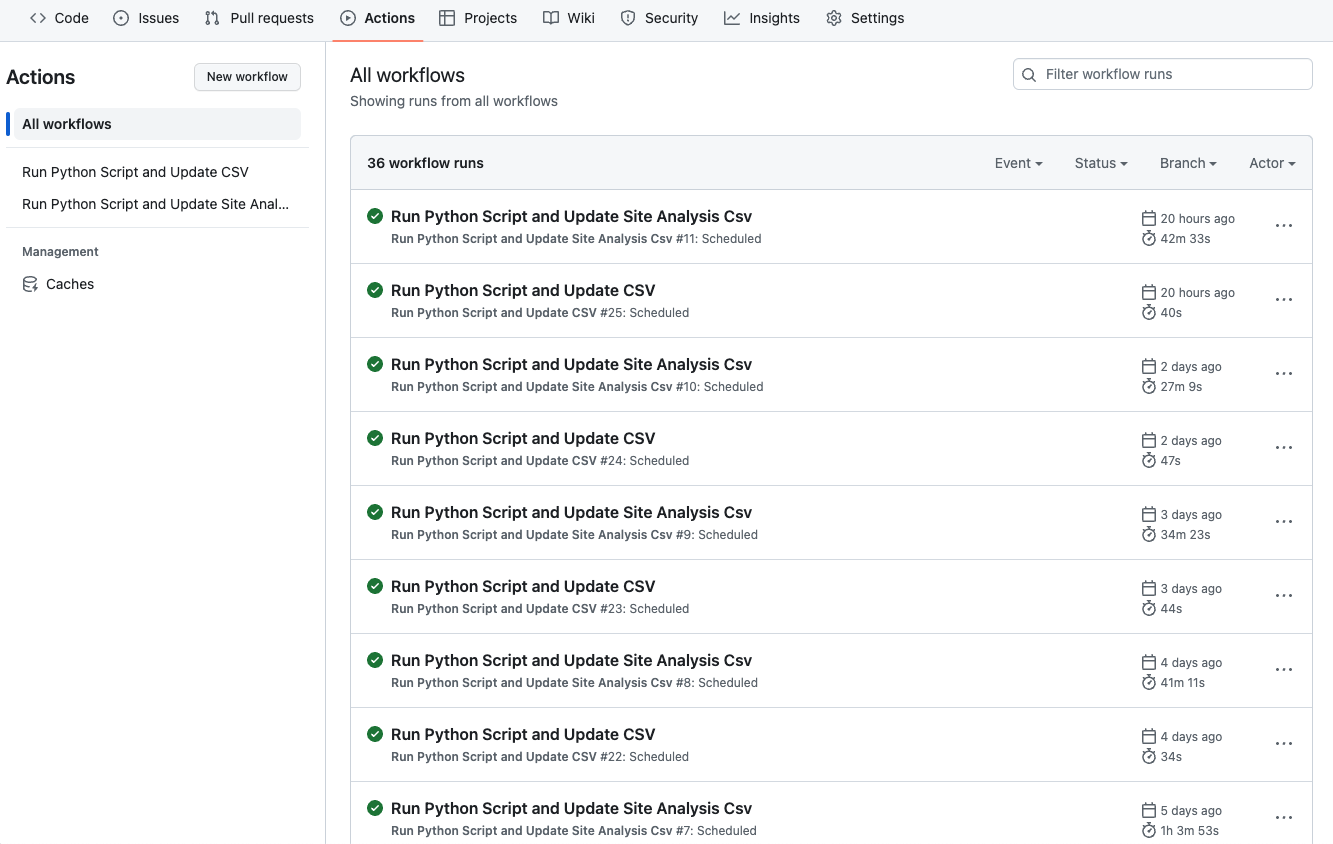Focus the Filter workflow runs field

tap(1162, 74)
